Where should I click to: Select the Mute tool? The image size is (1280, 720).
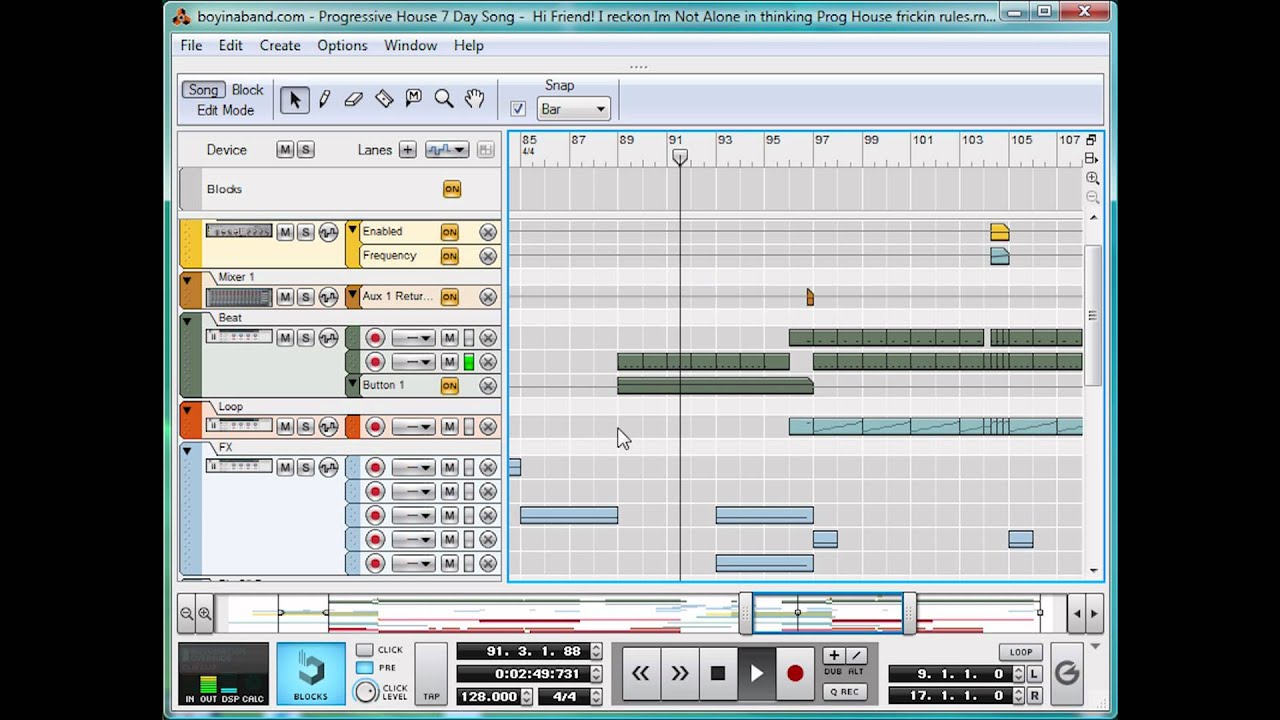click(414, 99)
